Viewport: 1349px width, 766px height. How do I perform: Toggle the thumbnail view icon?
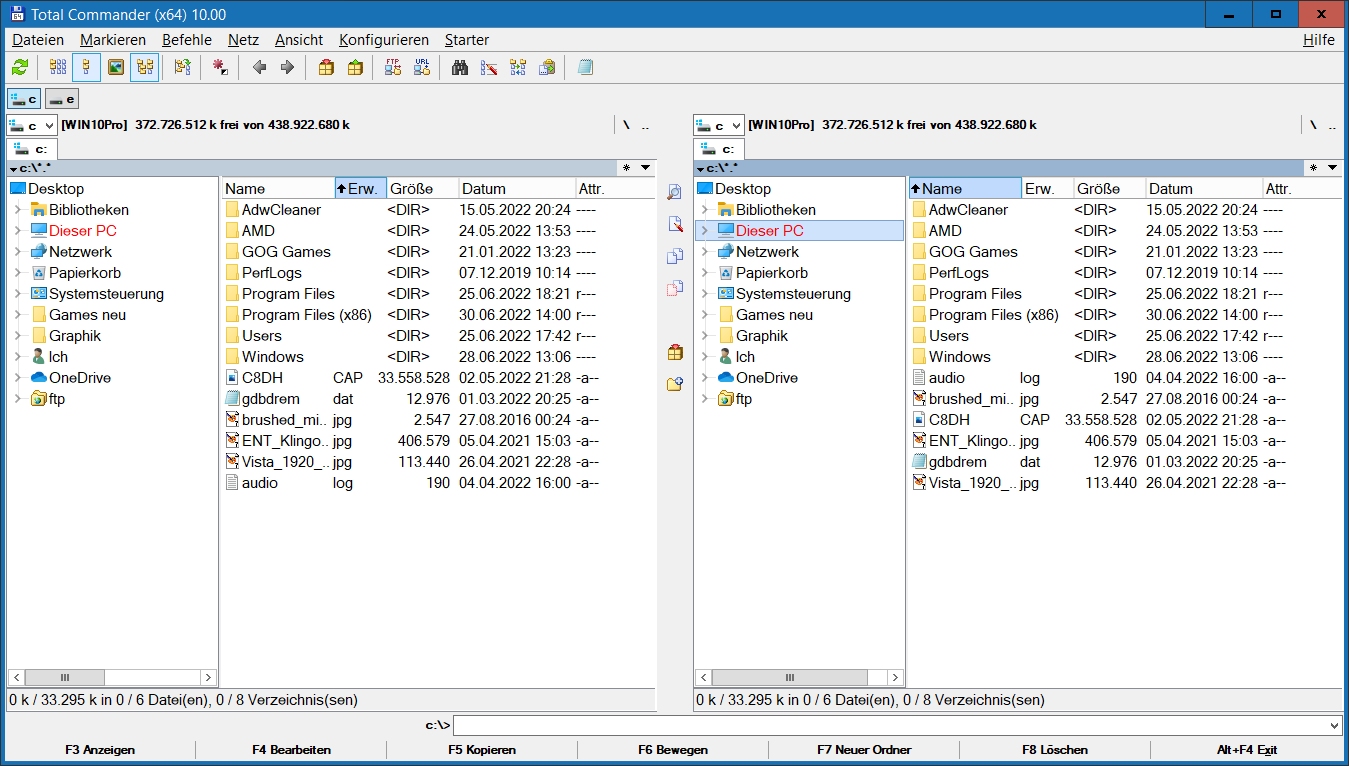pos(116,68)
